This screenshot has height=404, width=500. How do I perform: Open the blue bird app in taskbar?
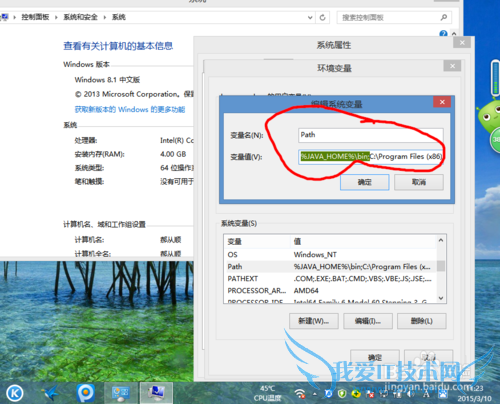(x=51, y=393)
